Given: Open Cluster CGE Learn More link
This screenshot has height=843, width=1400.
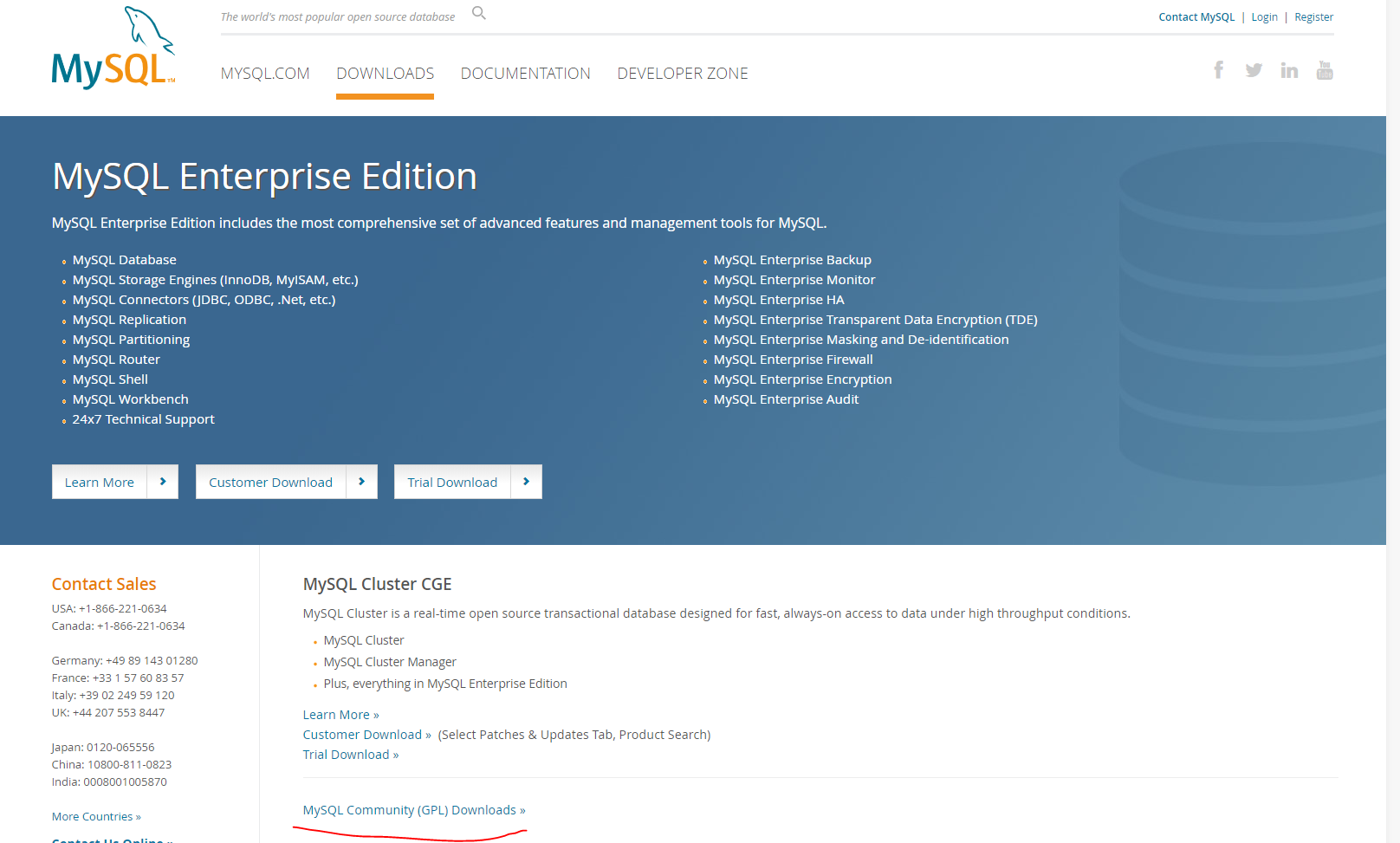Looking at the screenshot, I should 340,715.
